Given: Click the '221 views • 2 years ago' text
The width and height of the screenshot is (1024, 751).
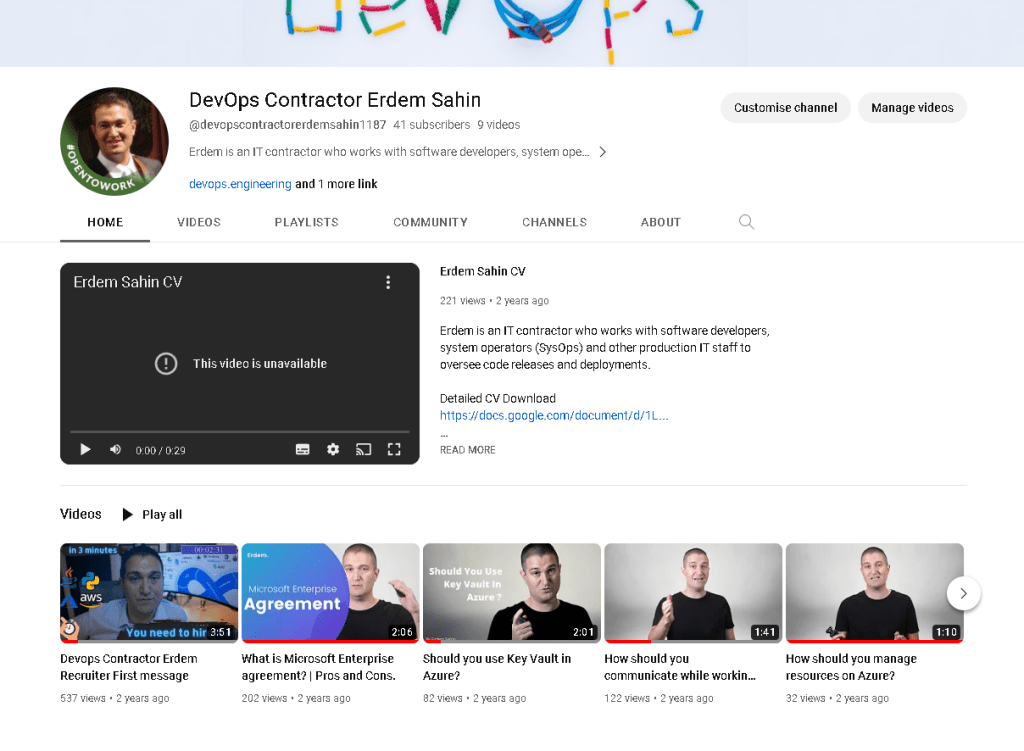Looking at the screenshot, I should [x=494, y=301].
